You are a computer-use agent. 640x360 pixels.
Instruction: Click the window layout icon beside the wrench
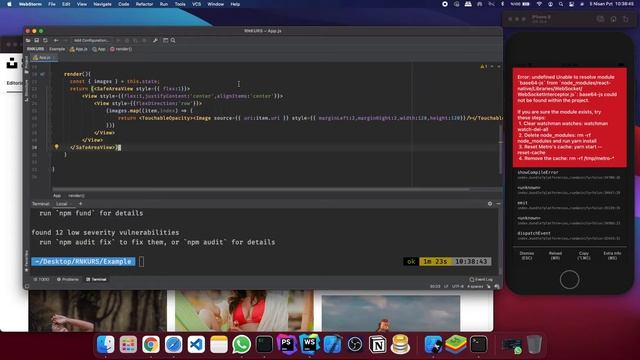[x=165, y=40]
